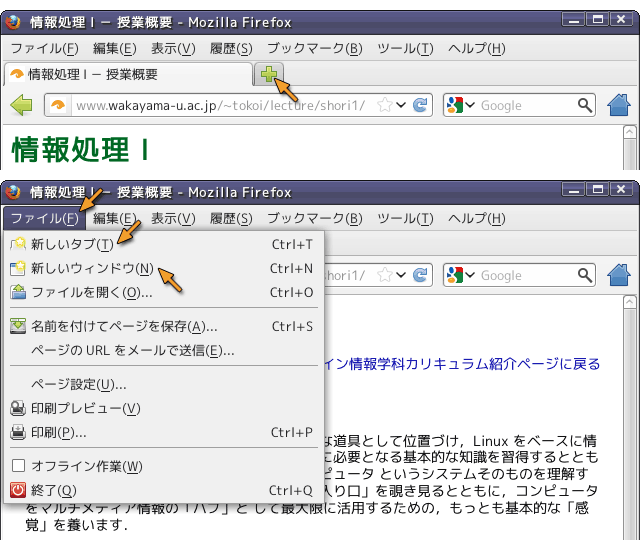Open the search engine selector in upper window
Viewport: 640px width, 540px height.
(461, 105)
